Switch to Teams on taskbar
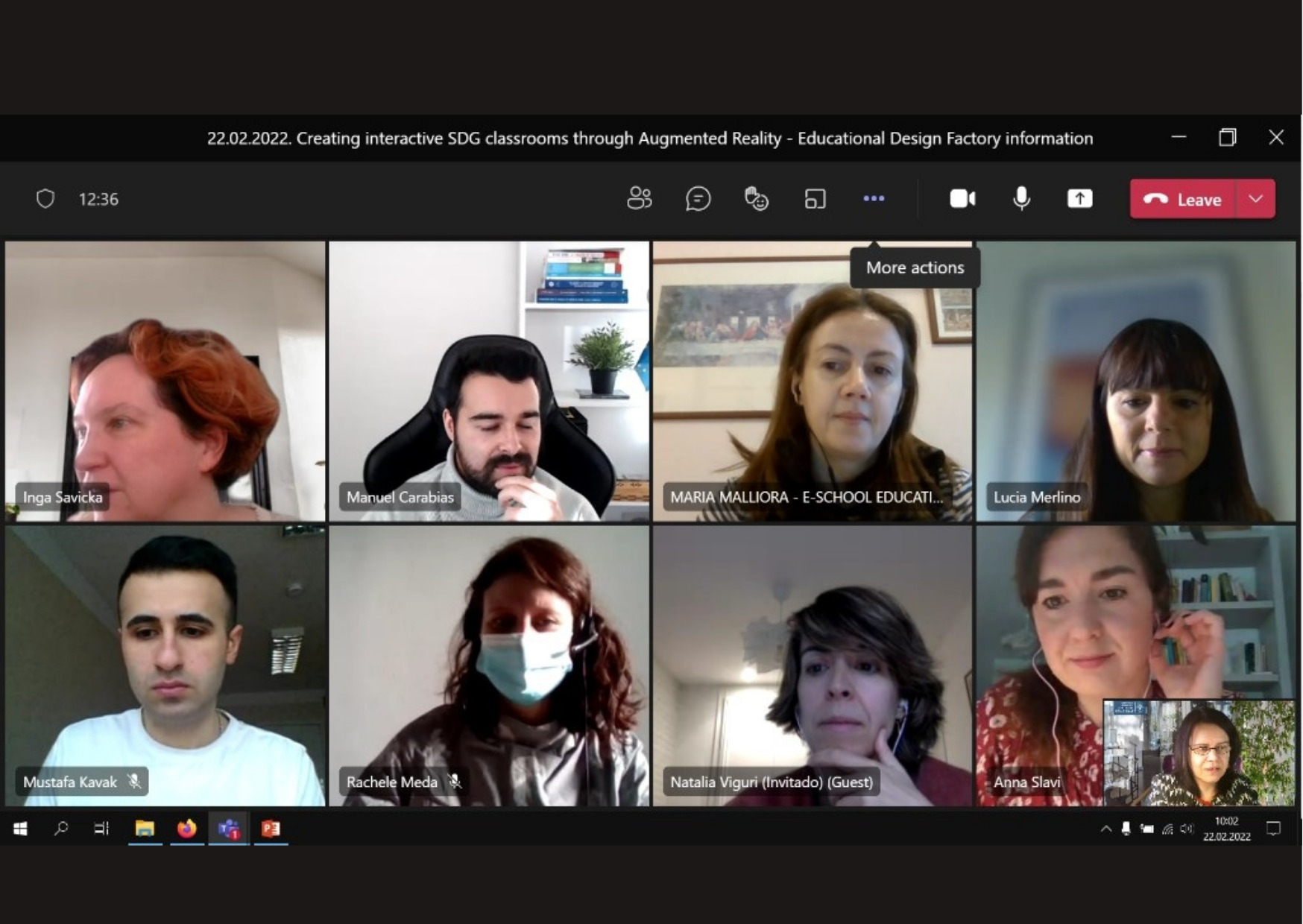Screen dimensions: 1303x924 click(229, 828)
